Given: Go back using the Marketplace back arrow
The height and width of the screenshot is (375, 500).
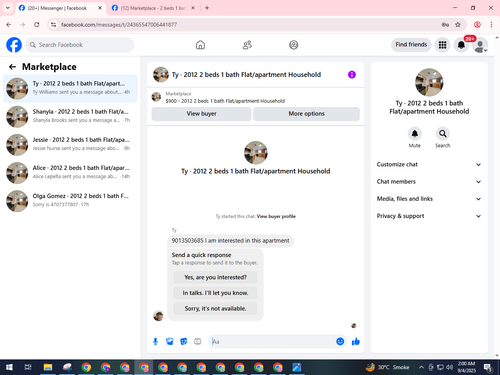Looking at the screenshot, I should click(12, 67).
